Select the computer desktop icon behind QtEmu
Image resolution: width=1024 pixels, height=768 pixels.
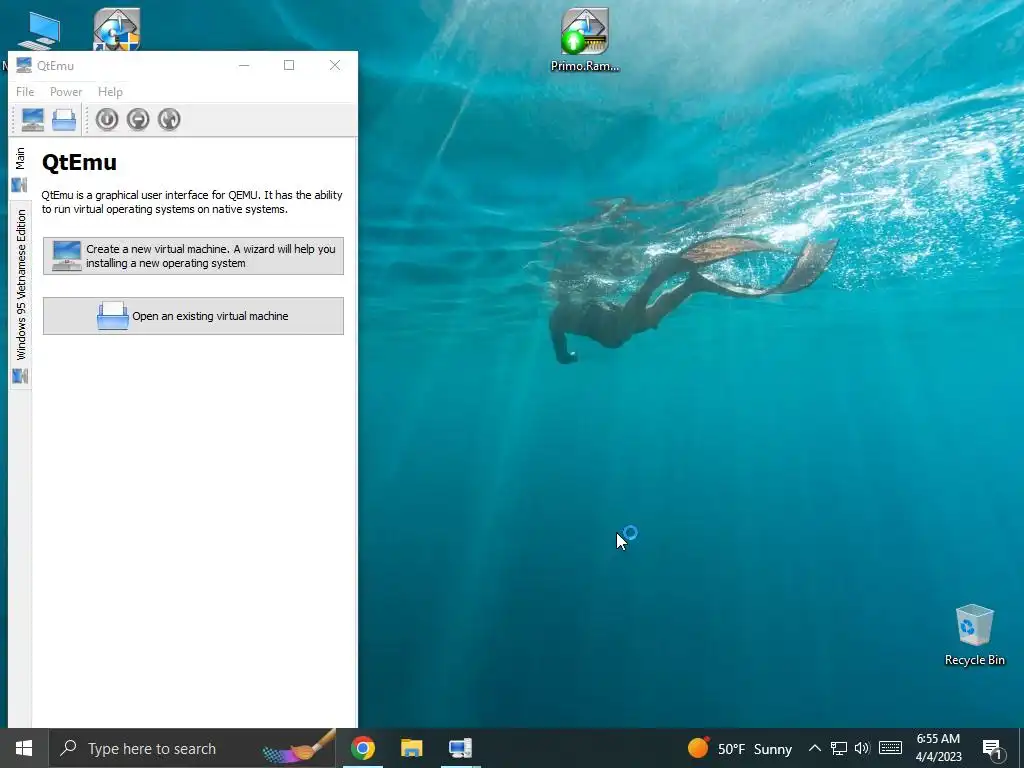tap(40, 30)
